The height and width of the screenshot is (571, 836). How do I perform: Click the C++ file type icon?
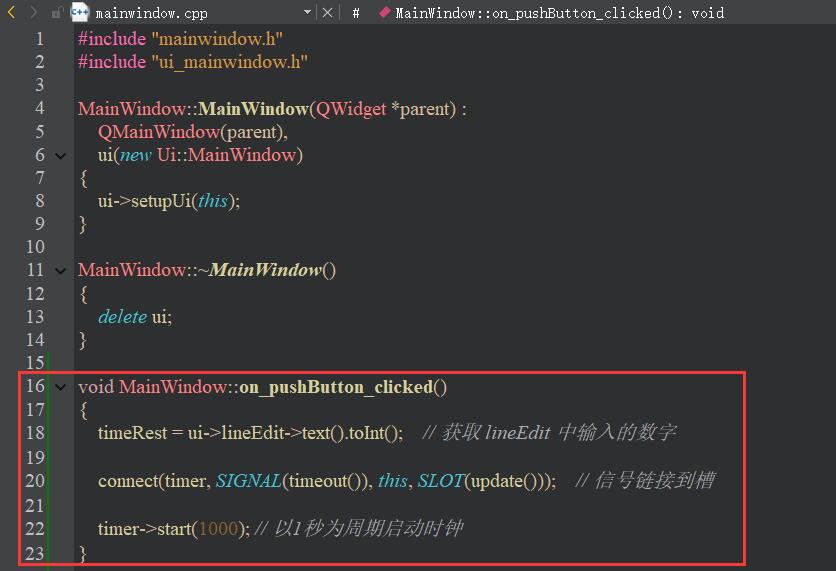(80, 13)
